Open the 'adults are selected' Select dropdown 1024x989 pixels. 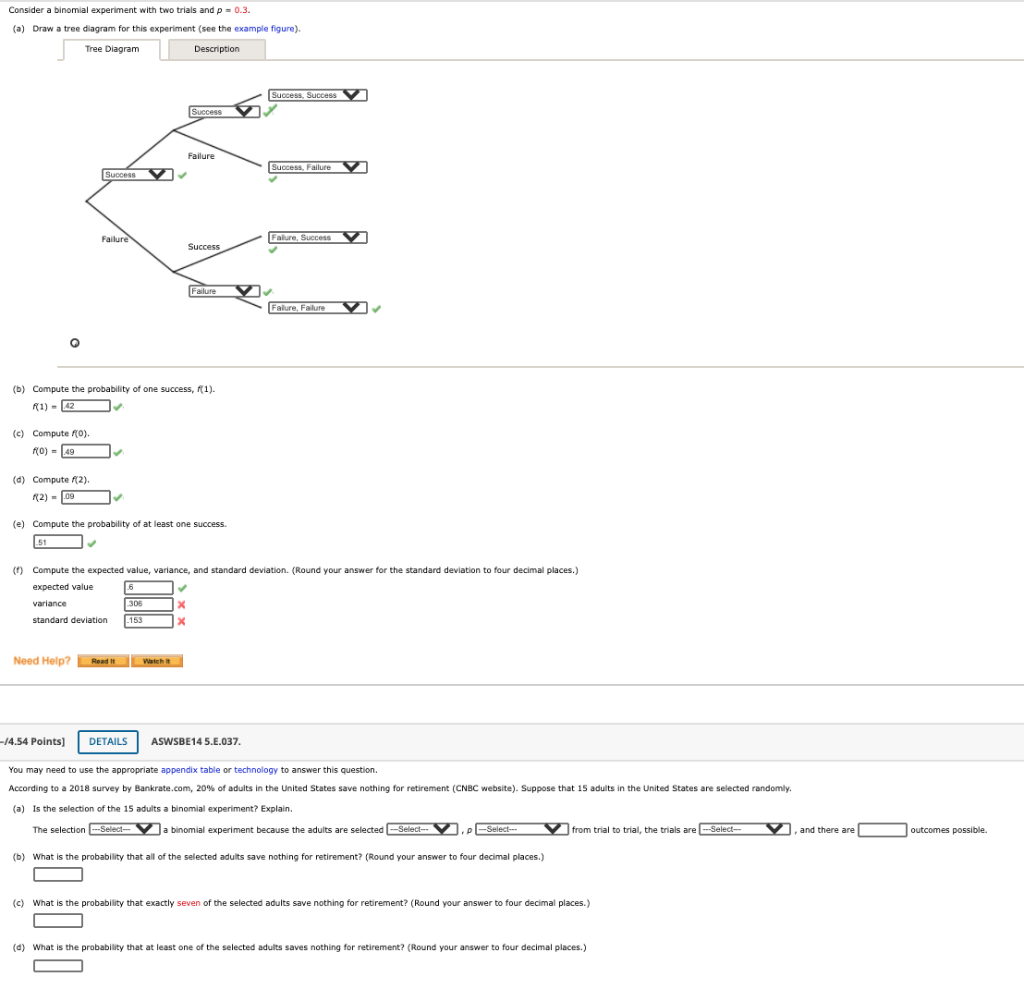point(423,829)
